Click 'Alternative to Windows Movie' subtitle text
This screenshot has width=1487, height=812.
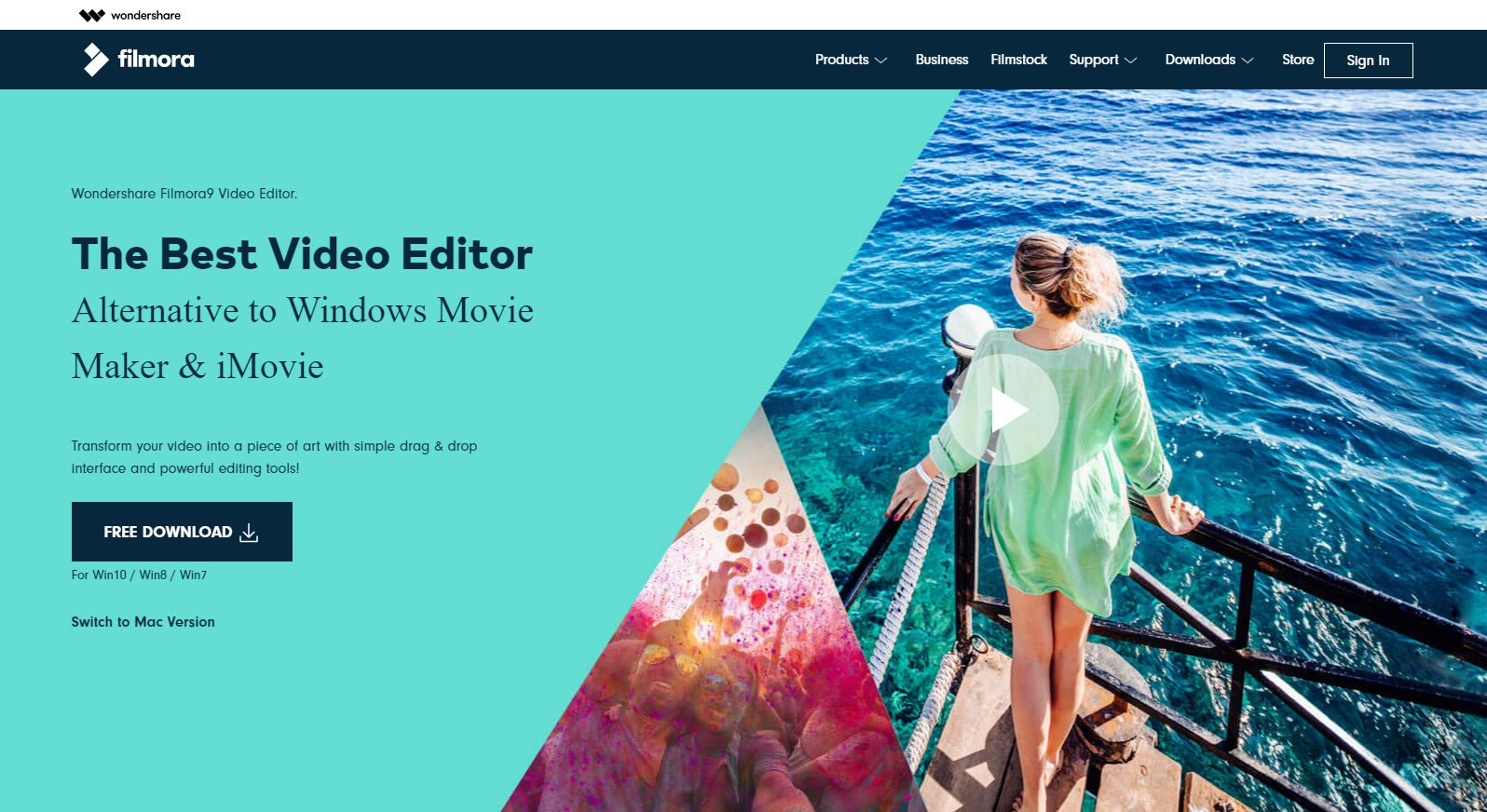click(x=303, y=310)
